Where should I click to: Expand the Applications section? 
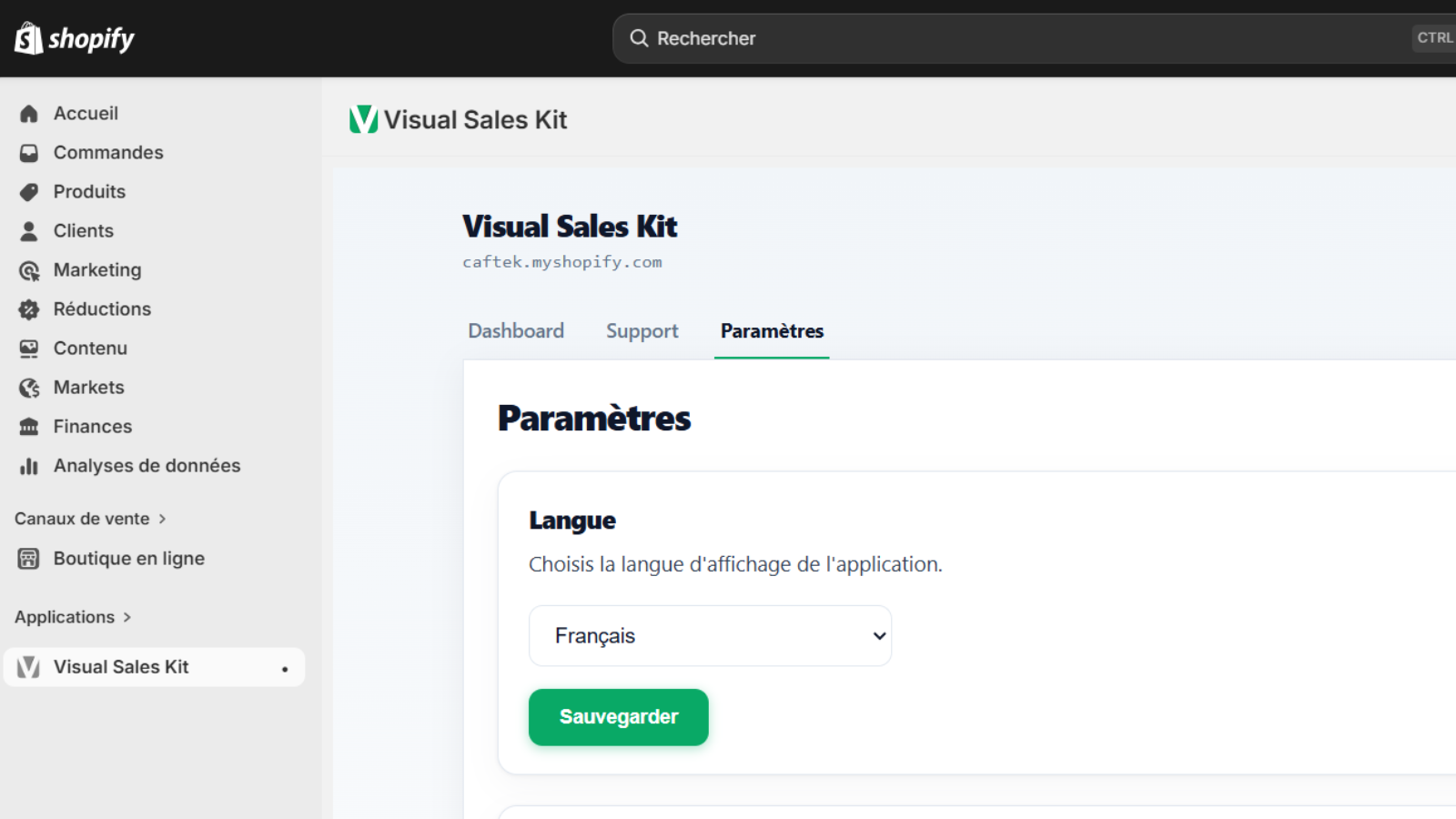(x=73, y=617)
